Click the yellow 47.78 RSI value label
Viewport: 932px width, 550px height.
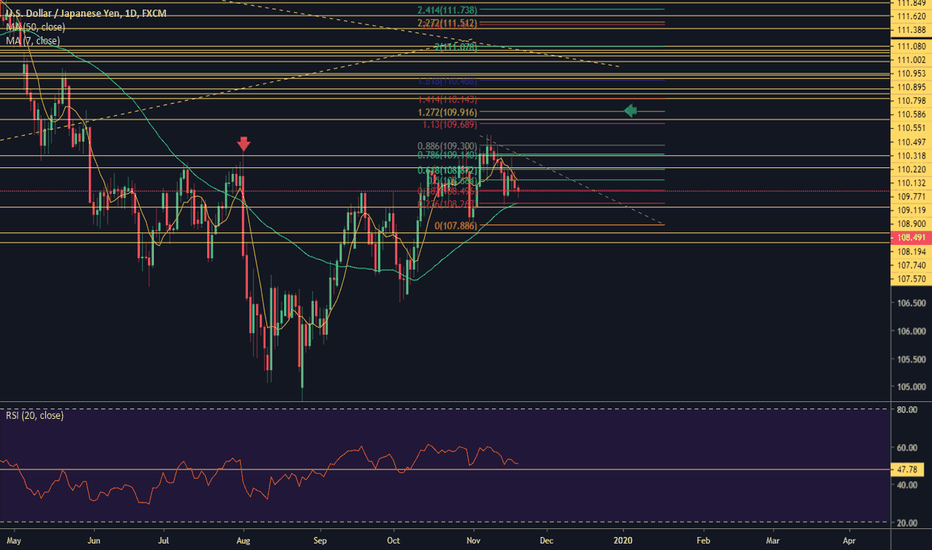(x=908, y=469)
